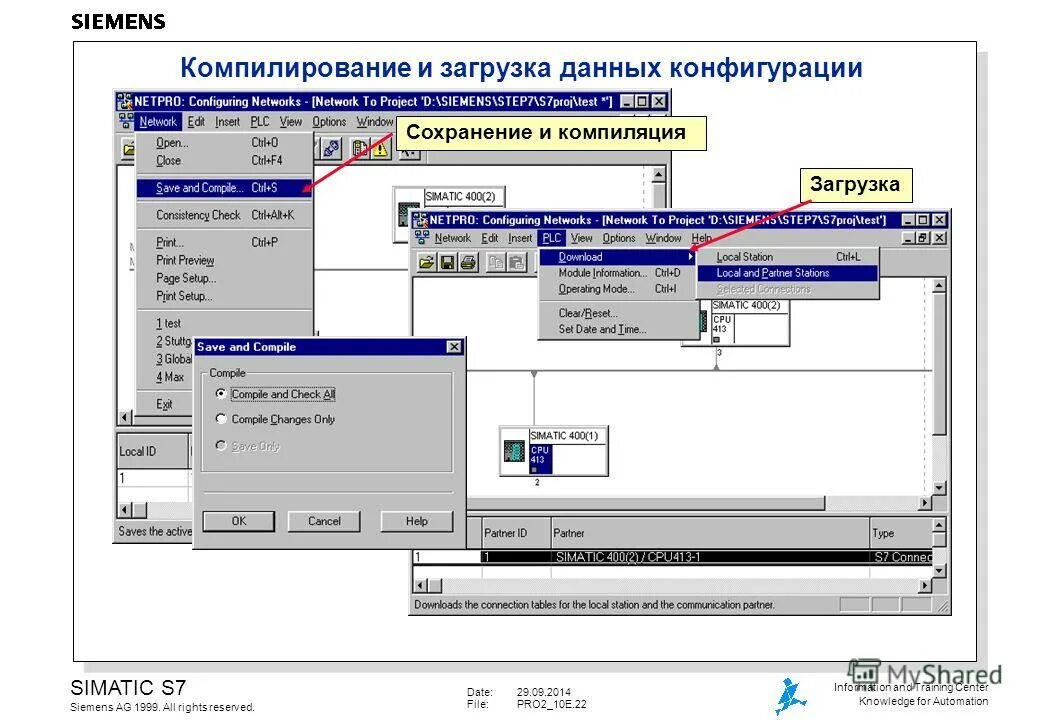The image size is (1040, 720).
Task: Choose Exit in back window Network menu
Action: click(164, 404)
